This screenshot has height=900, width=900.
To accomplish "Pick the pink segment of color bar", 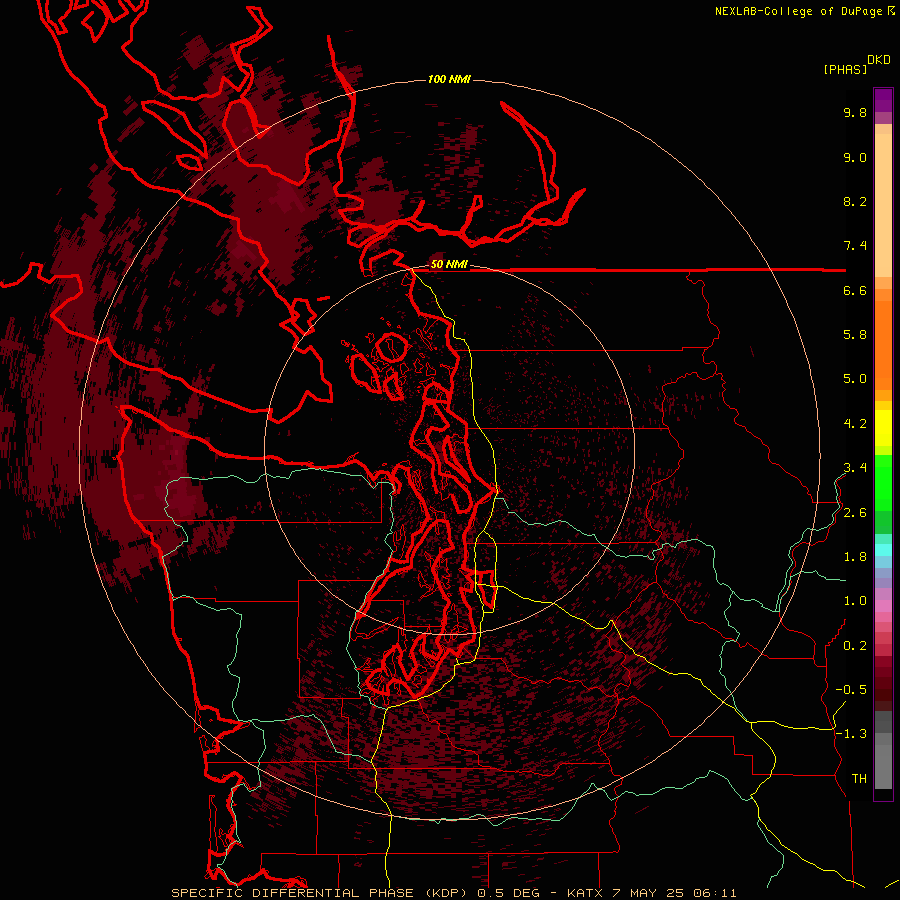I will pos(883,606).
